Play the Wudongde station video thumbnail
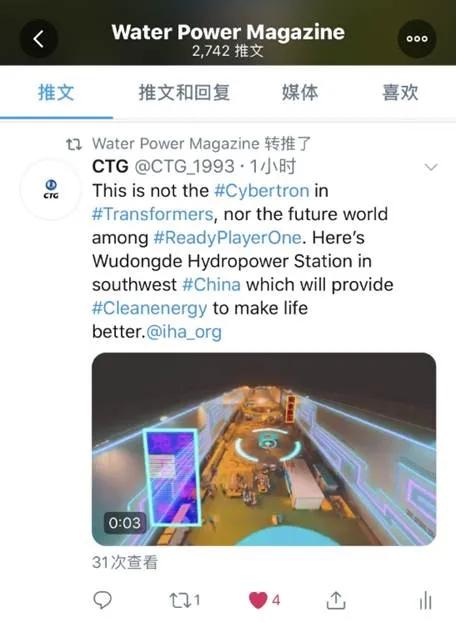The width and height of the screenshot is (456, 622). [x=264, y=449]
